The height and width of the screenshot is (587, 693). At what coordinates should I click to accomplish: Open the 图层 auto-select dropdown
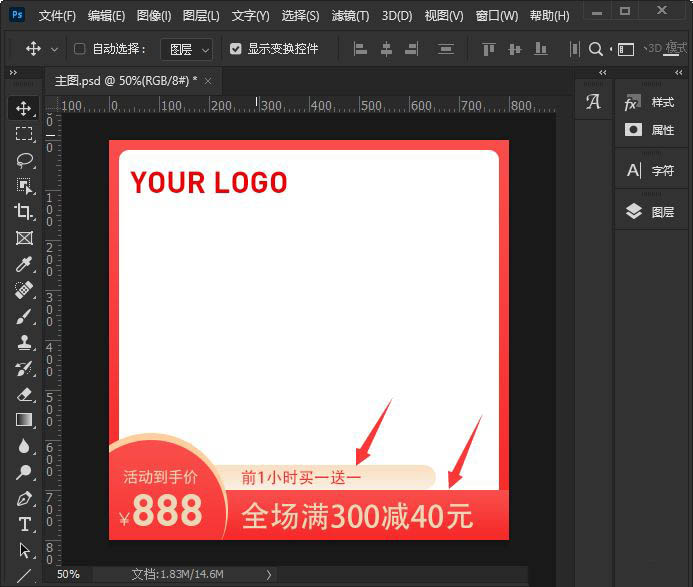pyautogui.click(x=187, y=49)
